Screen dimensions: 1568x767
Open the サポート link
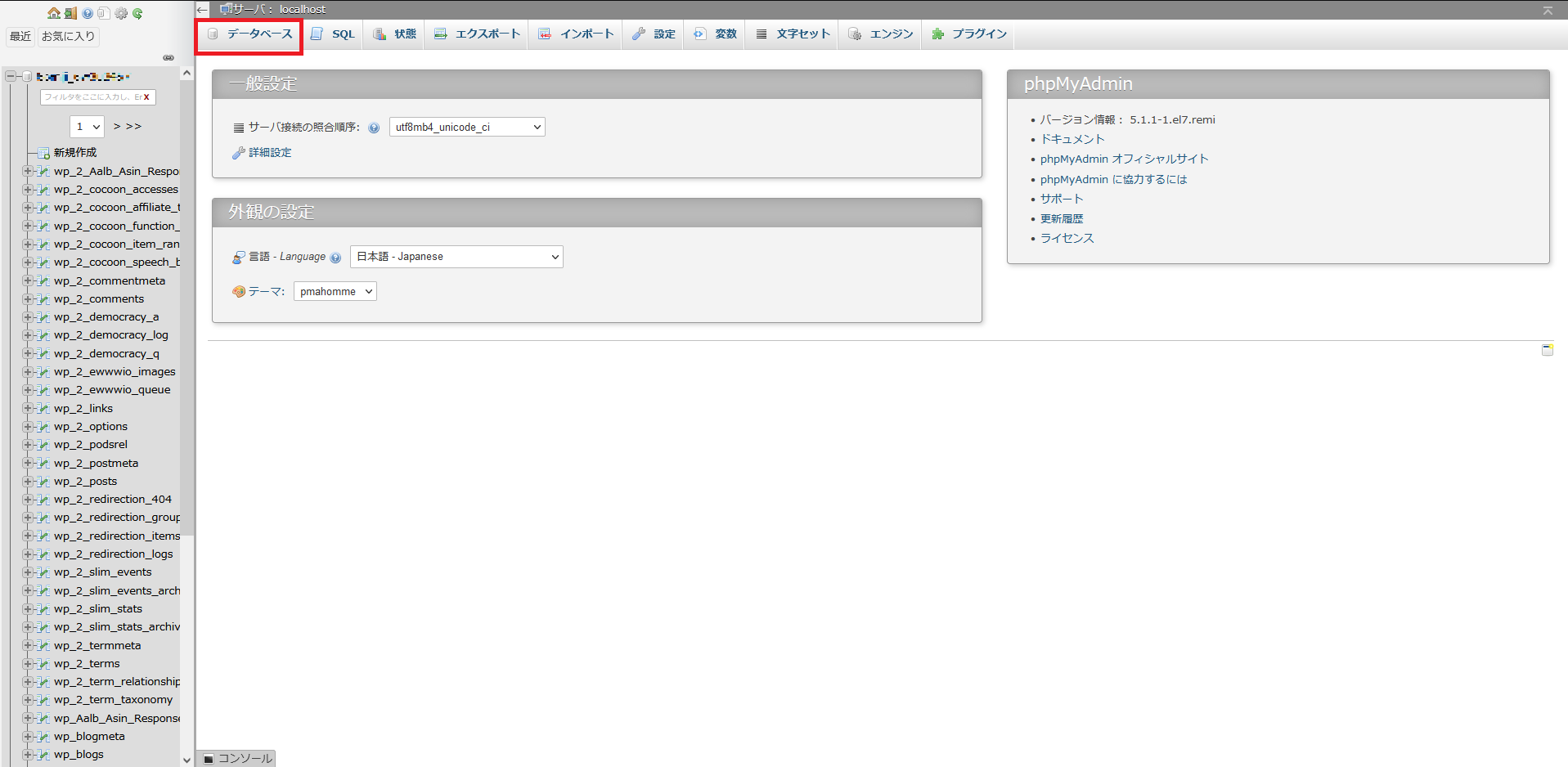click(x=1062, y=200)
